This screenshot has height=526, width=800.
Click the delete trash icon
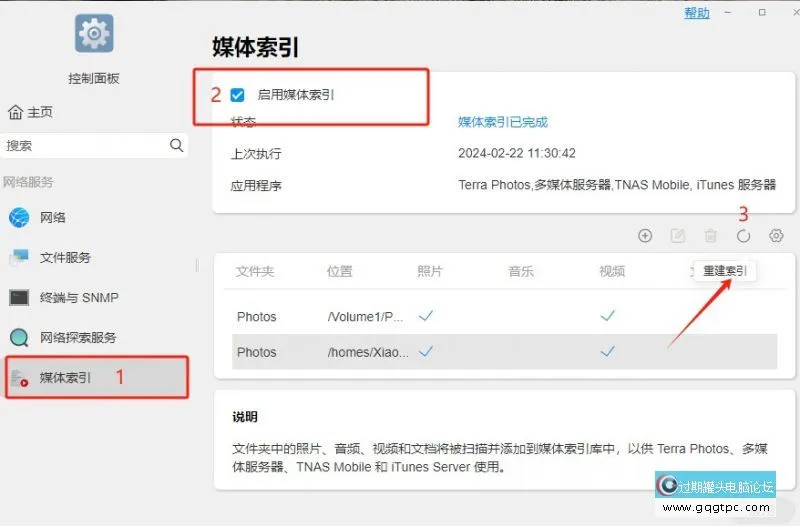click(711, 236)
